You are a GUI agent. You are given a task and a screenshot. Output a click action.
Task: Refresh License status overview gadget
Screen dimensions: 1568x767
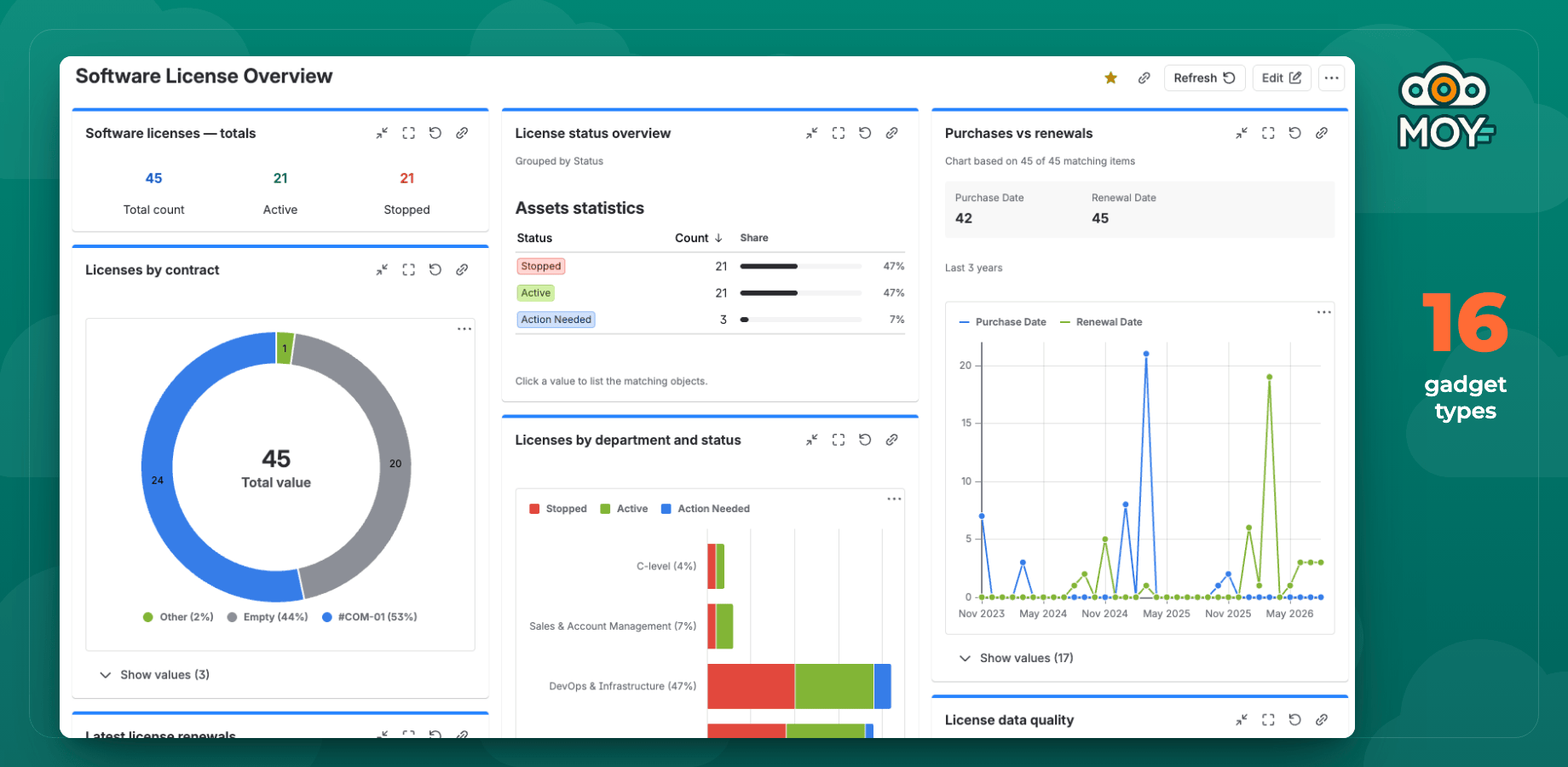tap(865, 133)
